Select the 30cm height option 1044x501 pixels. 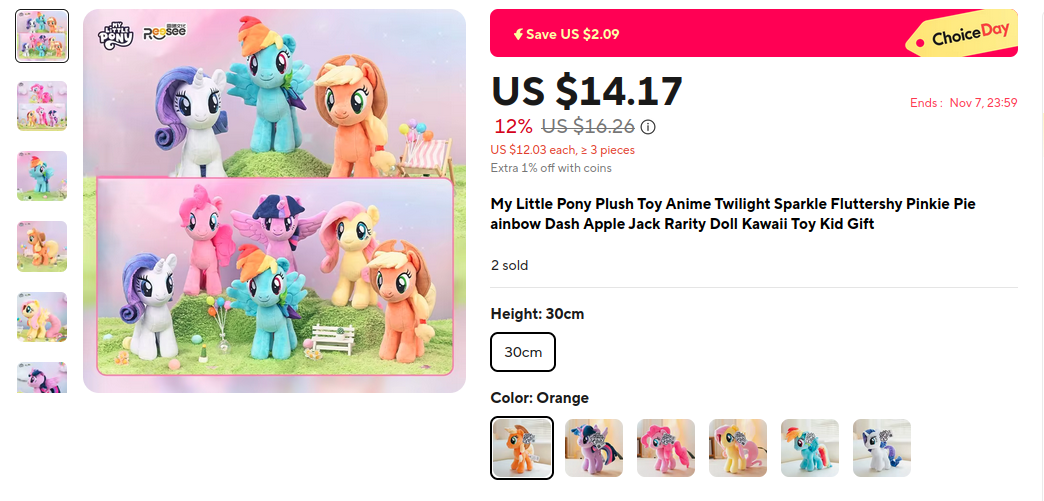coord(522,352)
